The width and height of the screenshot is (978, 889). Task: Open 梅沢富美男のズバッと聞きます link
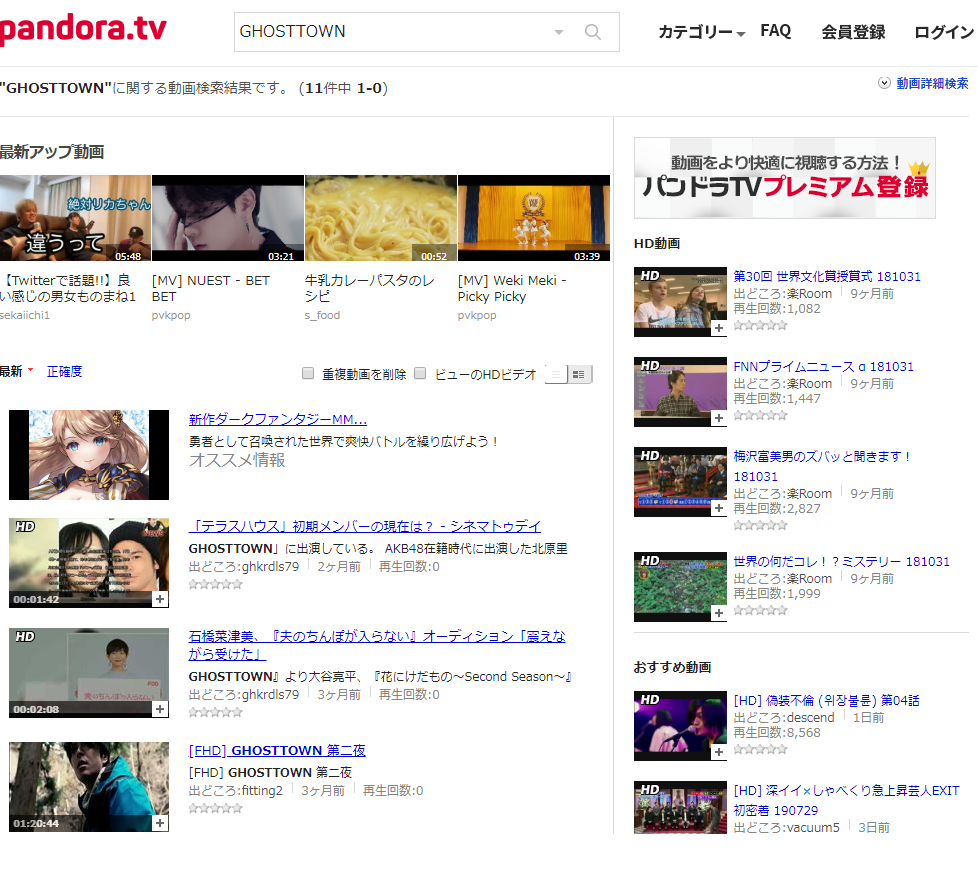tap(822, 466)
